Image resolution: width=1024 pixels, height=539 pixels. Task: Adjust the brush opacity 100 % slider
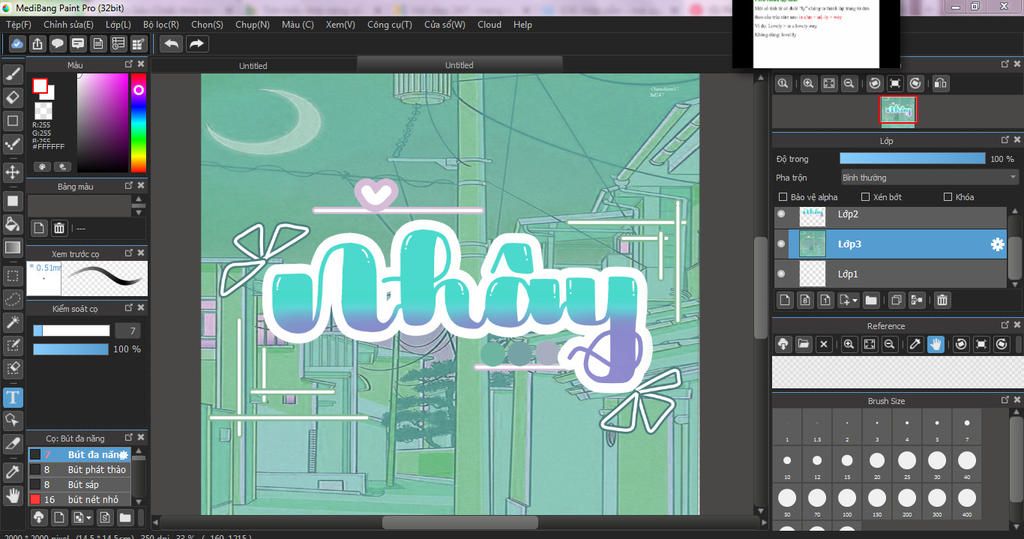point(71,350)
